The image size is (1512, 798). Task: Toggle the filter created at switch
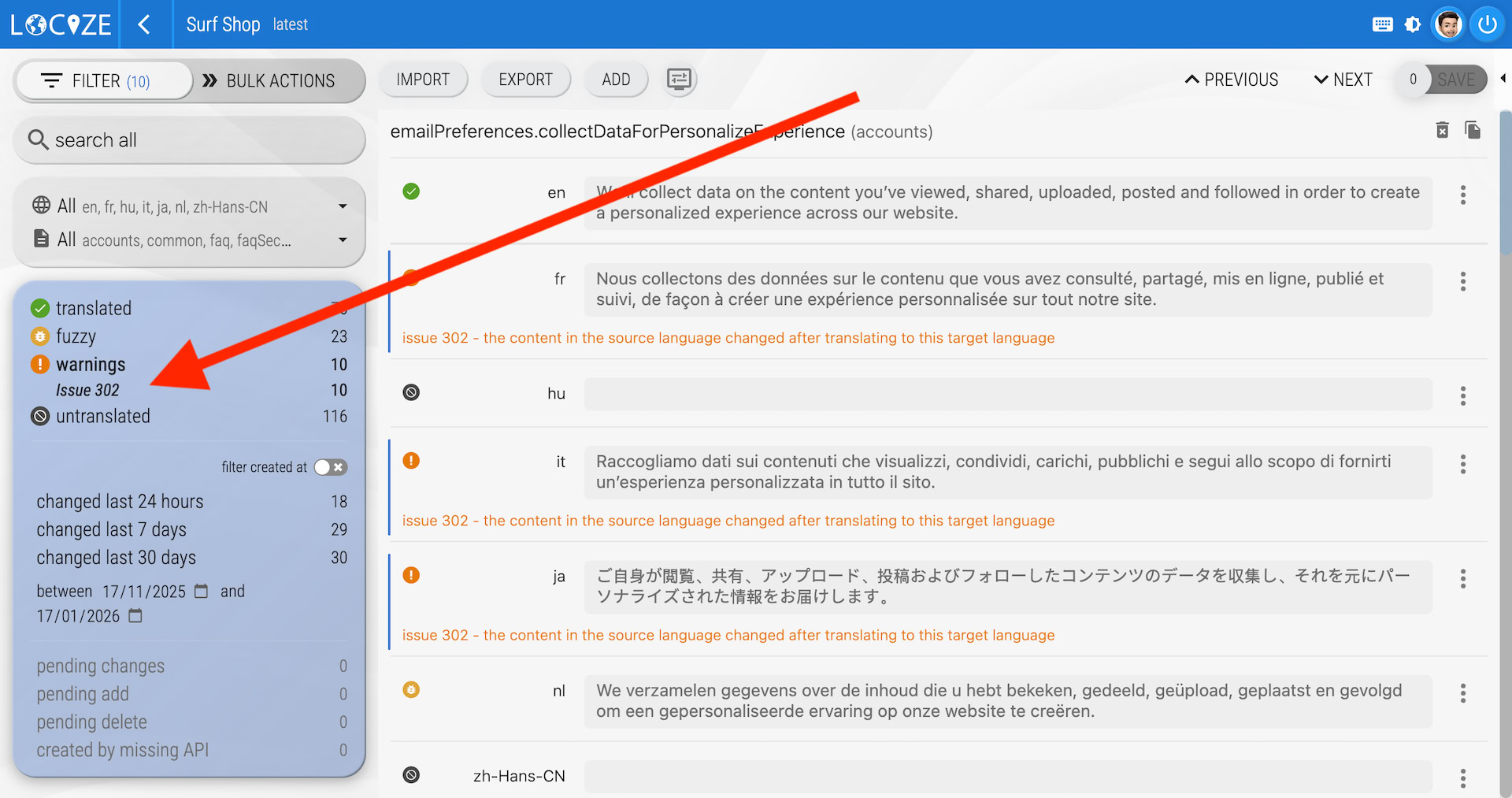click(x=331, y=467)
